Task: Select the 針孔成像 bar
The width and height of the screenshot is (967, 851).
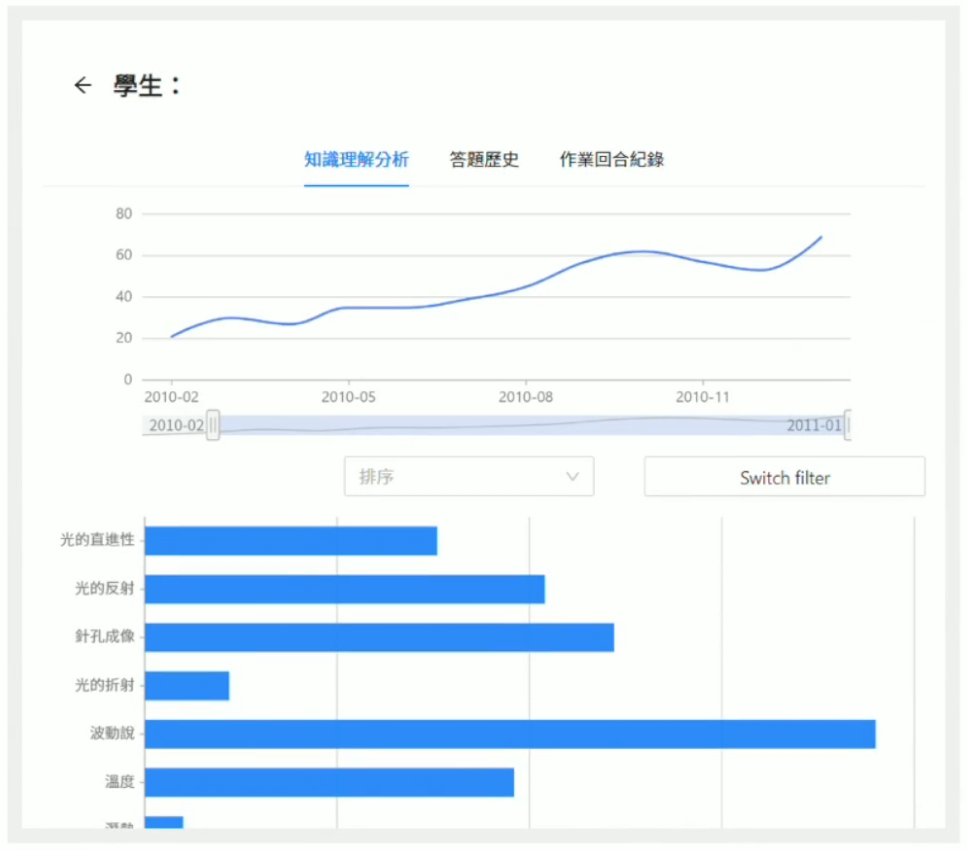Action: click(379, 637)
